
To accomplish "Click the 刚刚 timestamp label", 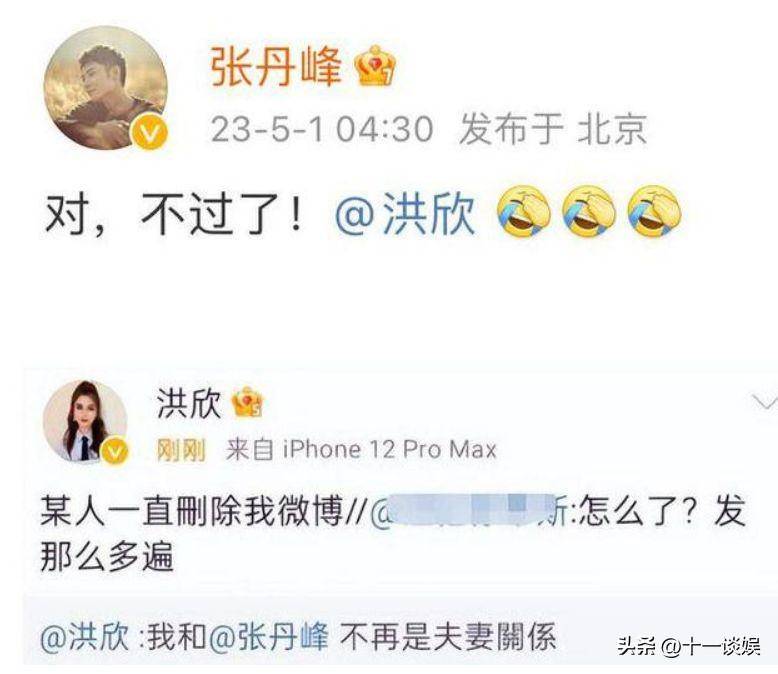I will [181, 450].
